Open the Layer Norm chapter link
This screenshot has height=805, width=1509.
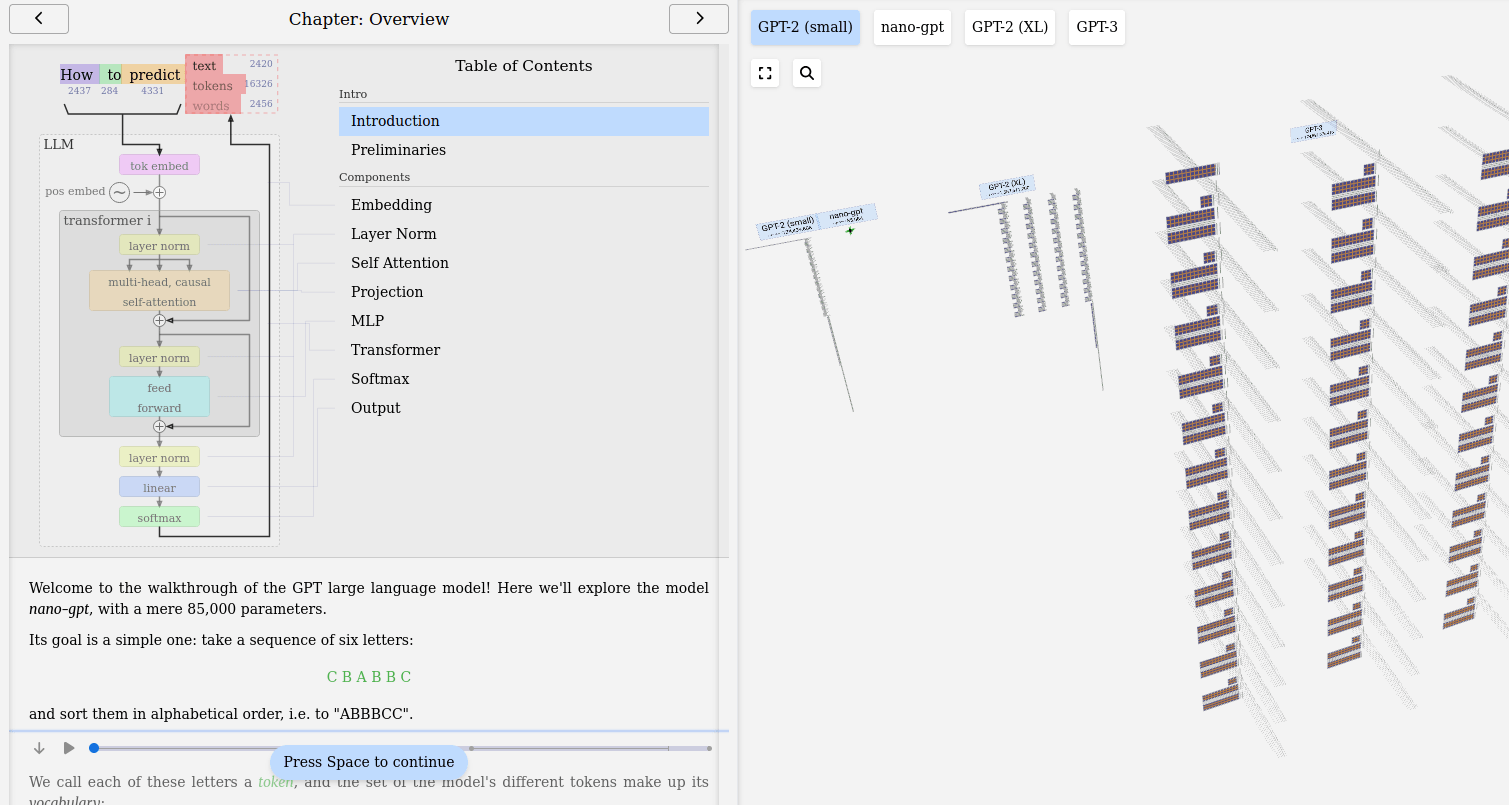pyautogui.click(x=524, y=234)
